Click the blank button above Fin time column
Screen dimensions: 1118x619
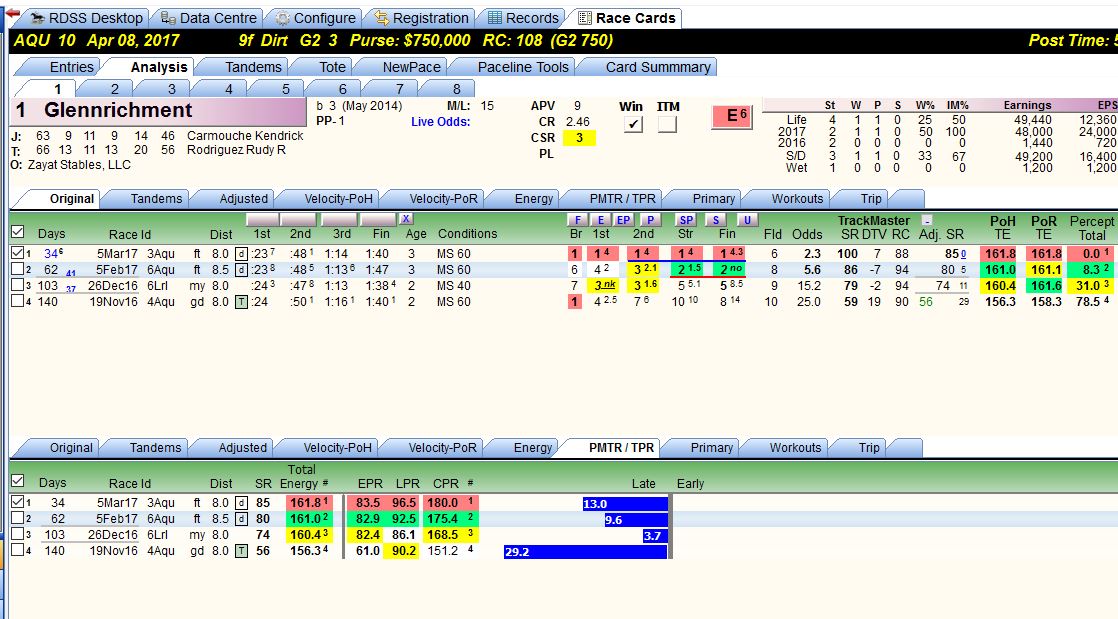point(378,219)
